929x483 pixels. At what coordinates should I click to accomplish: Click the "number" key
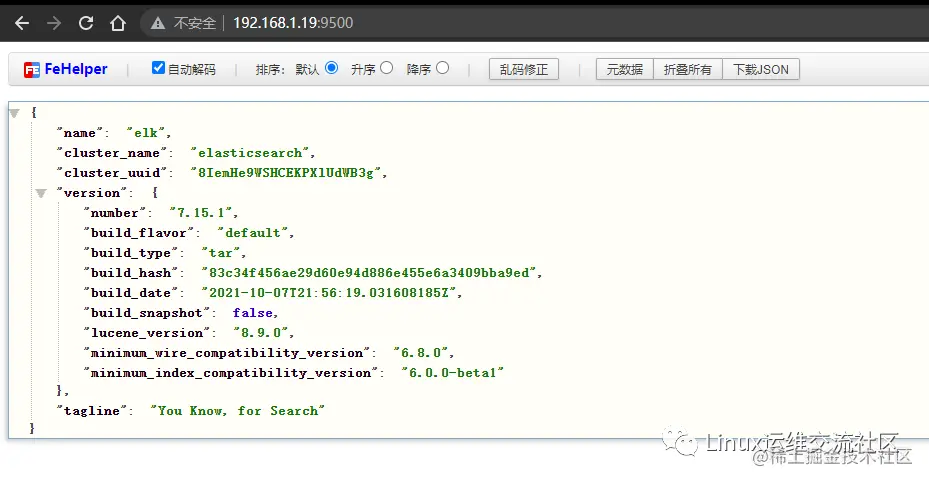pyautogui.click(x=114, y=213)
